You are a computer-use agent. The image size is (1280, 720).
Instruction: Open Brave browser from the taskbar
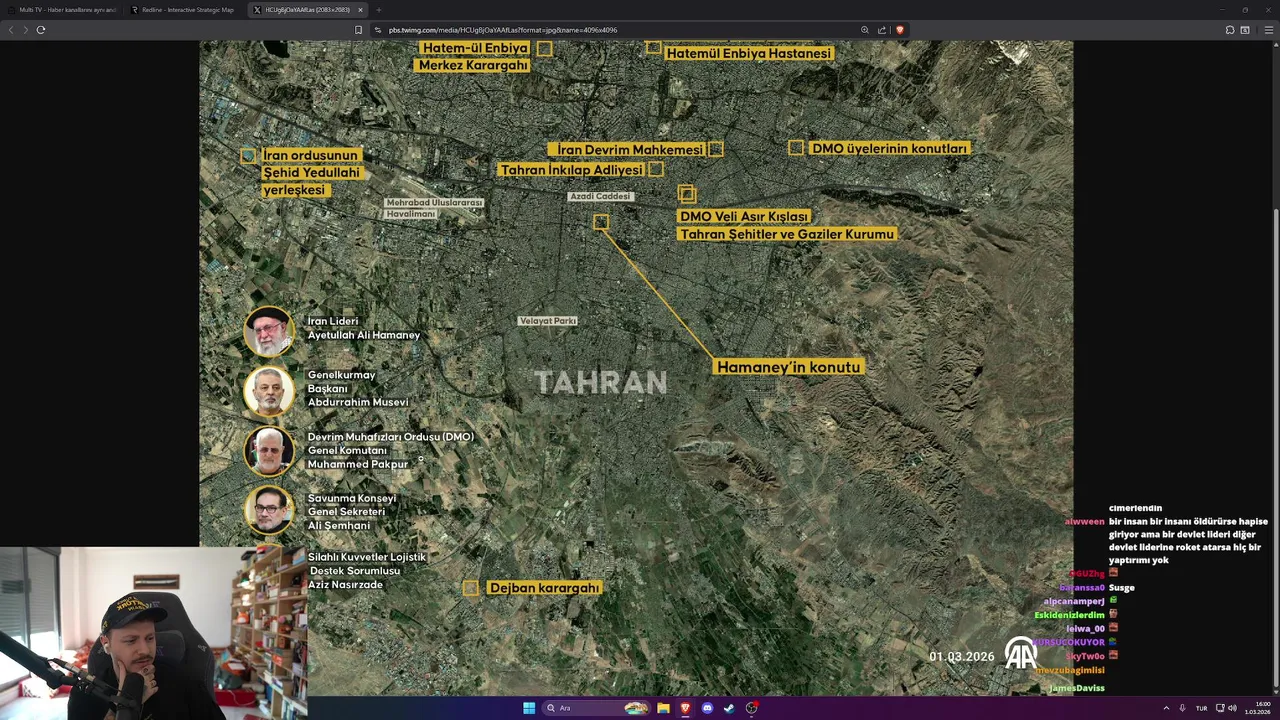(x=685, y=708)
